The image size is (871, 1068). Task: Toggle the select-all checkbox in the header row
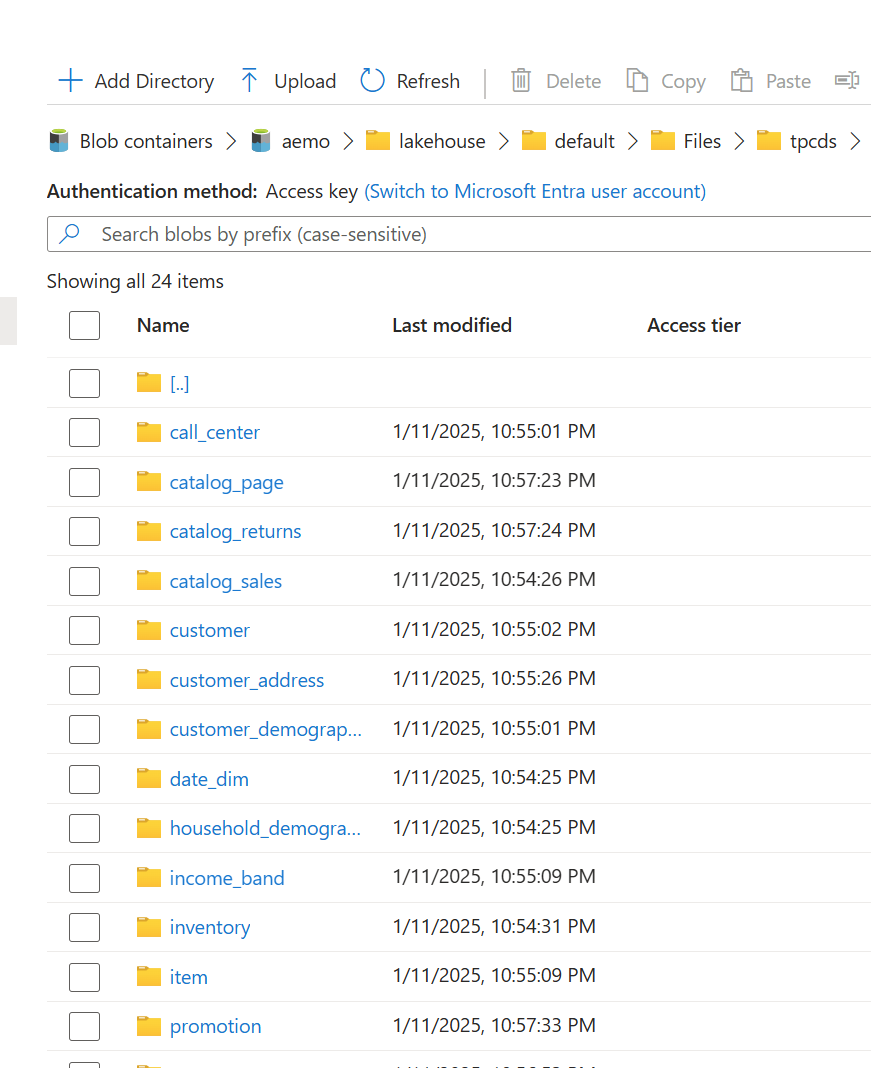tap(84, 325)
